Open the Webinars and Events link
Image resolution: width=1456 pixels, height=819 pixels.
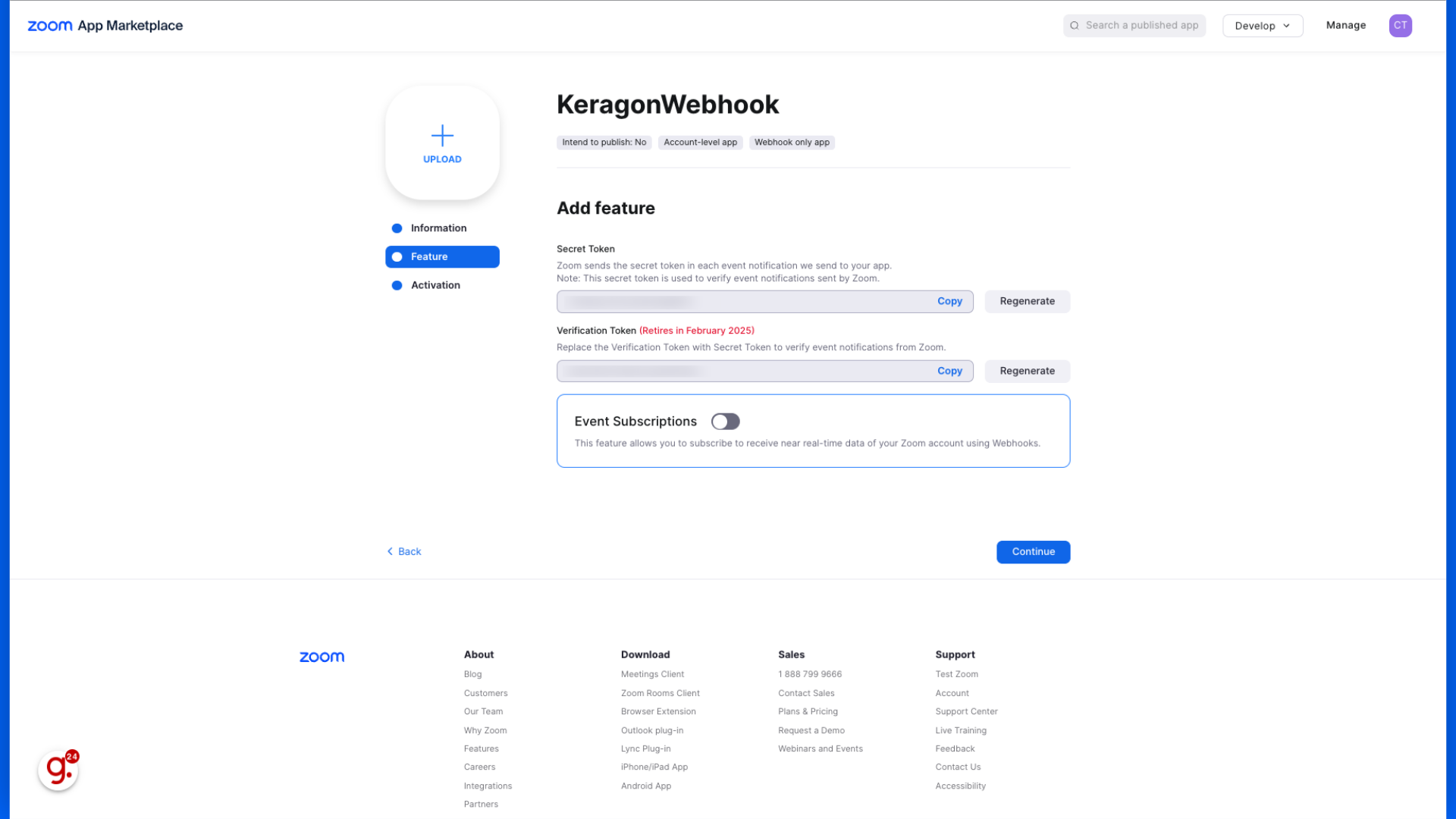(x=821, y=748)
